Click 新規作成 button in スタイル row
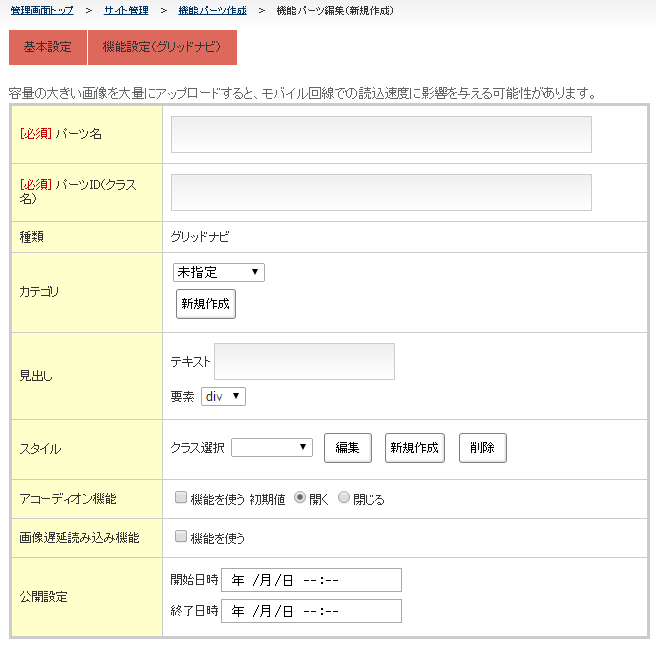This screenshot has height=646, width=656. (x=415, y=448)
